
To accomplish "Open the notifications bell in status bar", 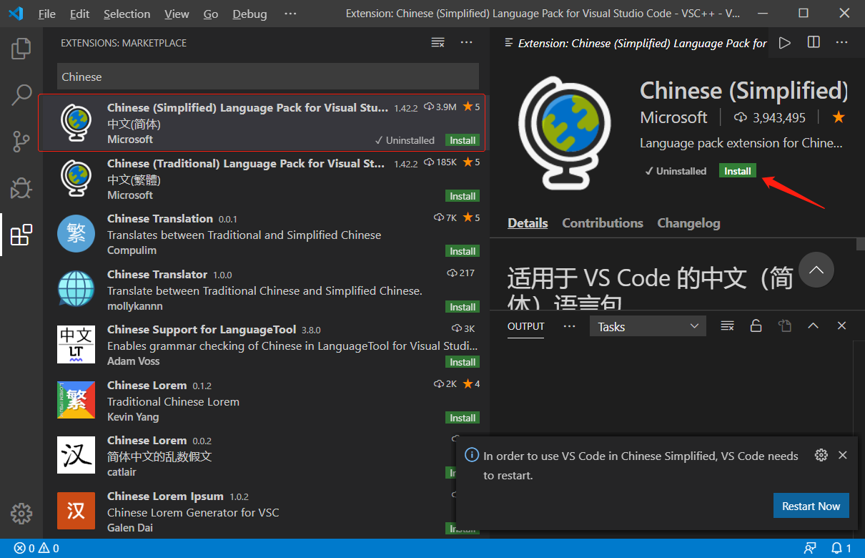I will pos(841,548).
